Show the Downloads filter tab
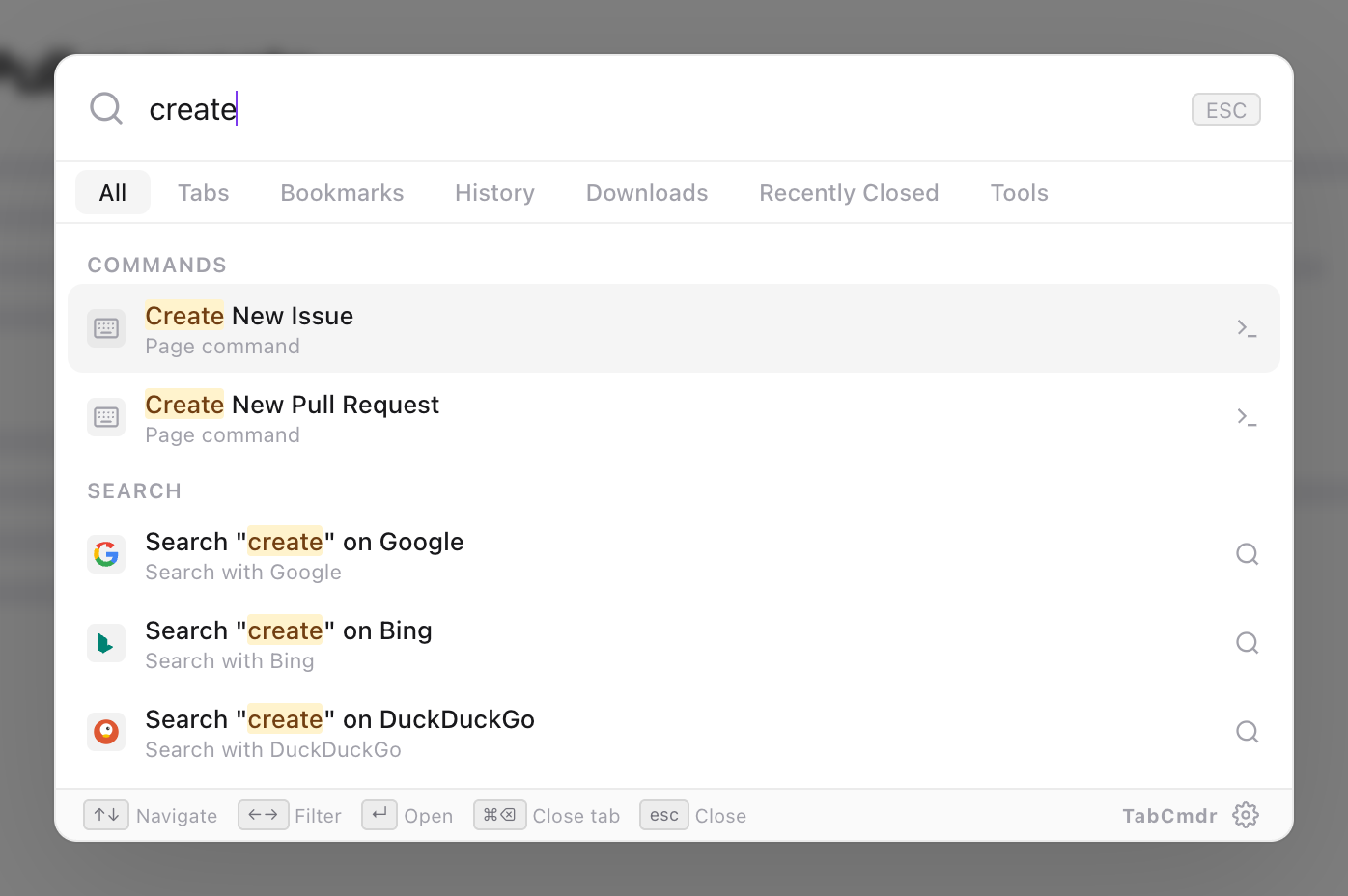Image resolution: width=1348 pixels, height=896 pixels. pos(647,193)
